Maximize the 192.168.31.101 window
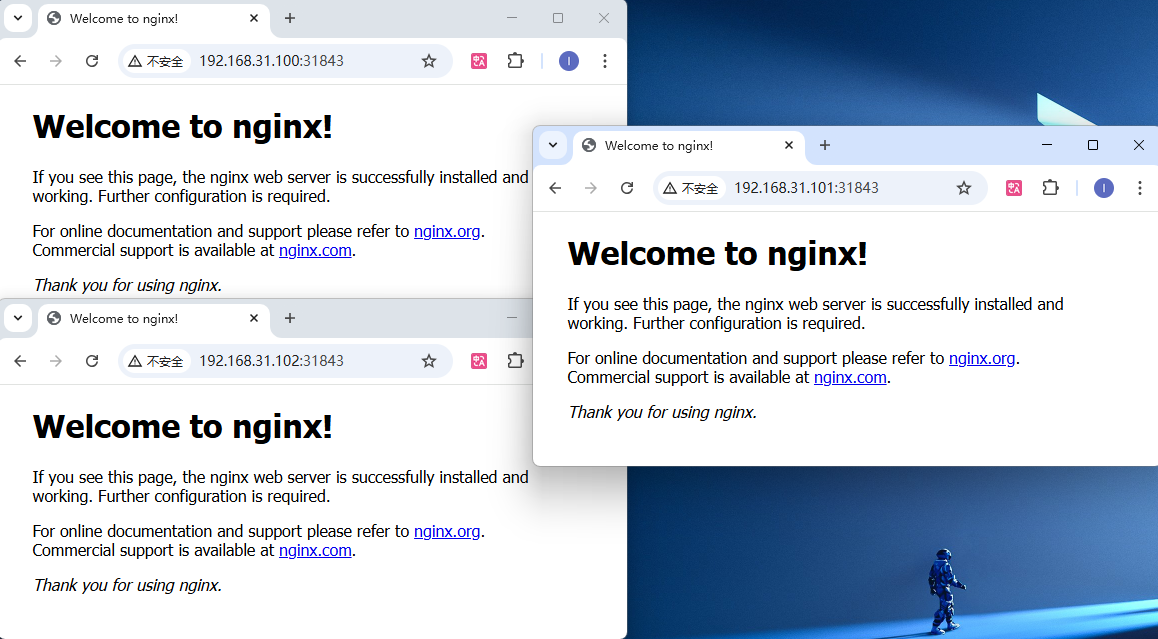The image size is (1158, 639). click(x=1093, y=146)
